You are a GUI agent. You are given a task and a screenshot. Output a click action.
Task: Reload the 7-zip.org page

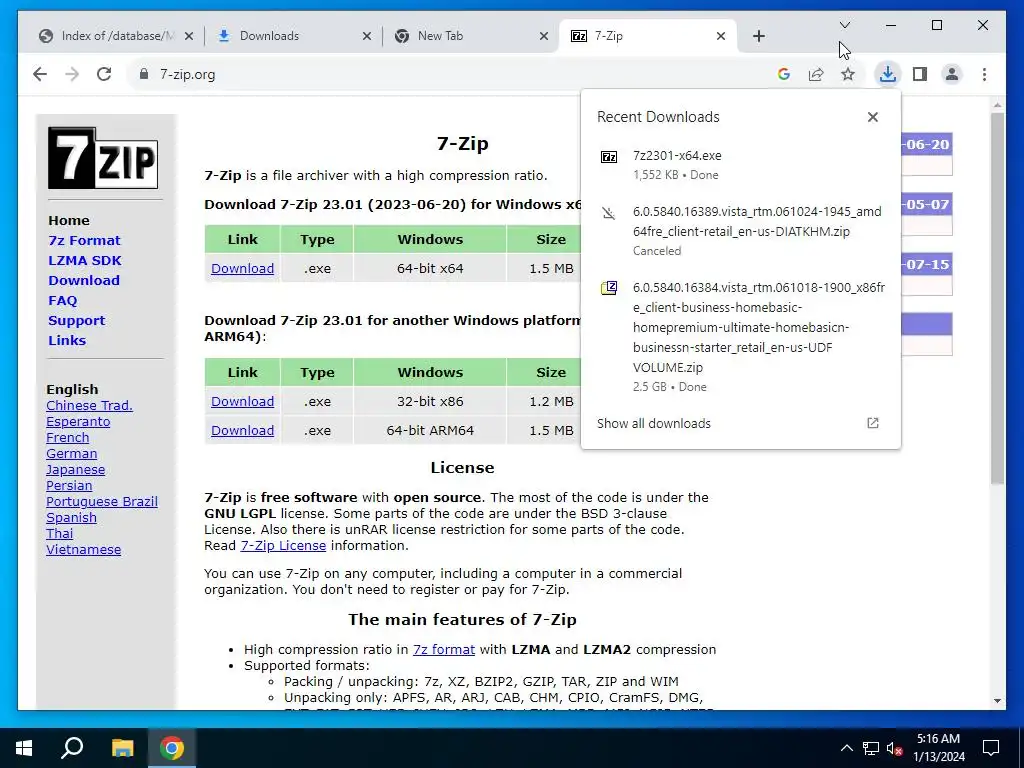pyautogui.click(x=104, y=74)
